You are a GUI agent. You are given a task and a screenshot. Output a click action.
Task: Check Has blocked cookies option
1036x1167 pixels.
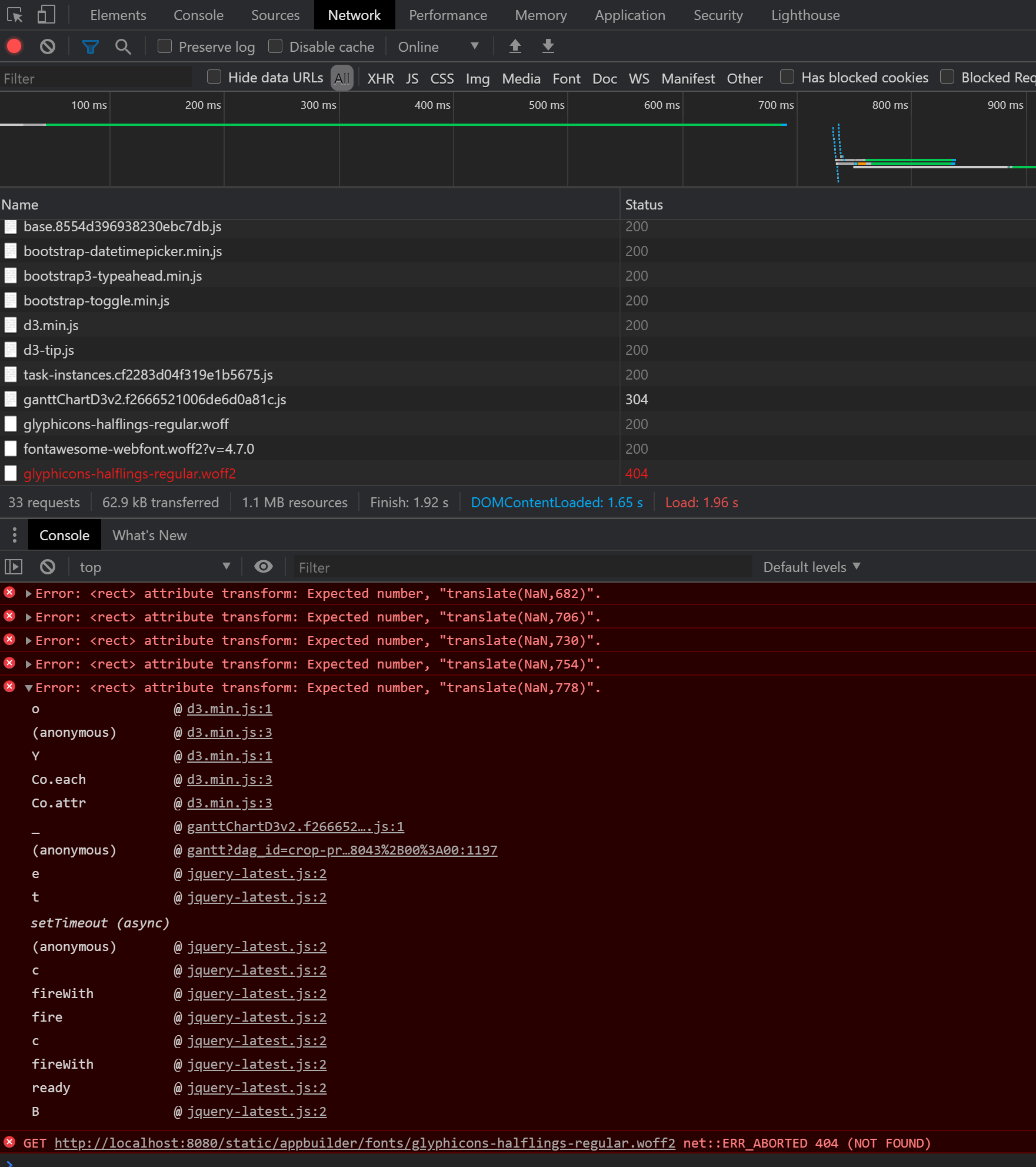click(787, 77)
